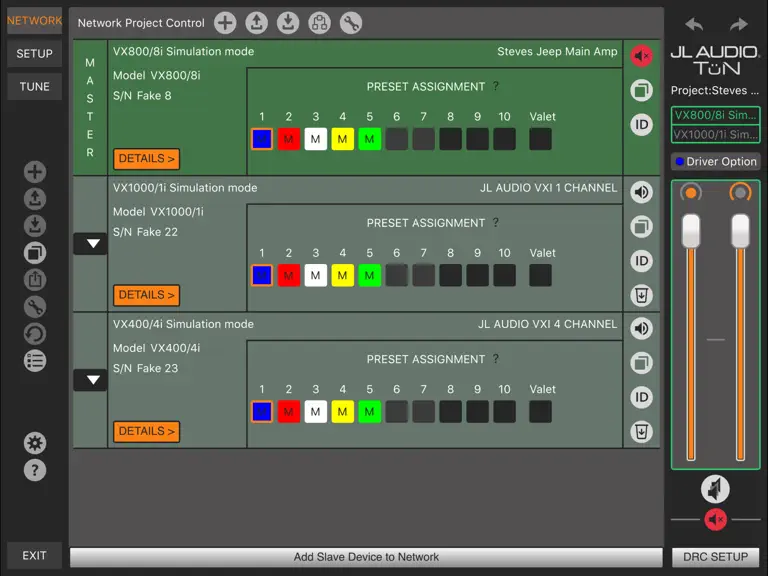Click the right volume slider handle
The width and height of the screenshot is (768, 576).
tap(740, 231)
